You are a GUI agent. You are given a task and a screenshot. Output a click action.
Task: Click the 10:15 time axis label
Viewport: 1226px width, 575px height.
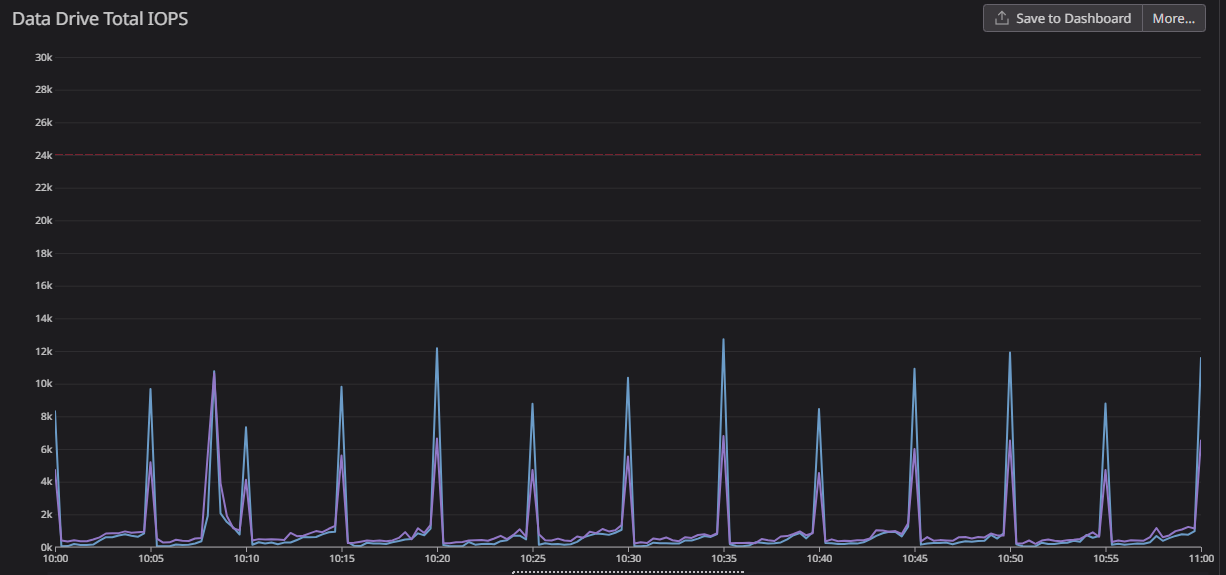(341, 558)
